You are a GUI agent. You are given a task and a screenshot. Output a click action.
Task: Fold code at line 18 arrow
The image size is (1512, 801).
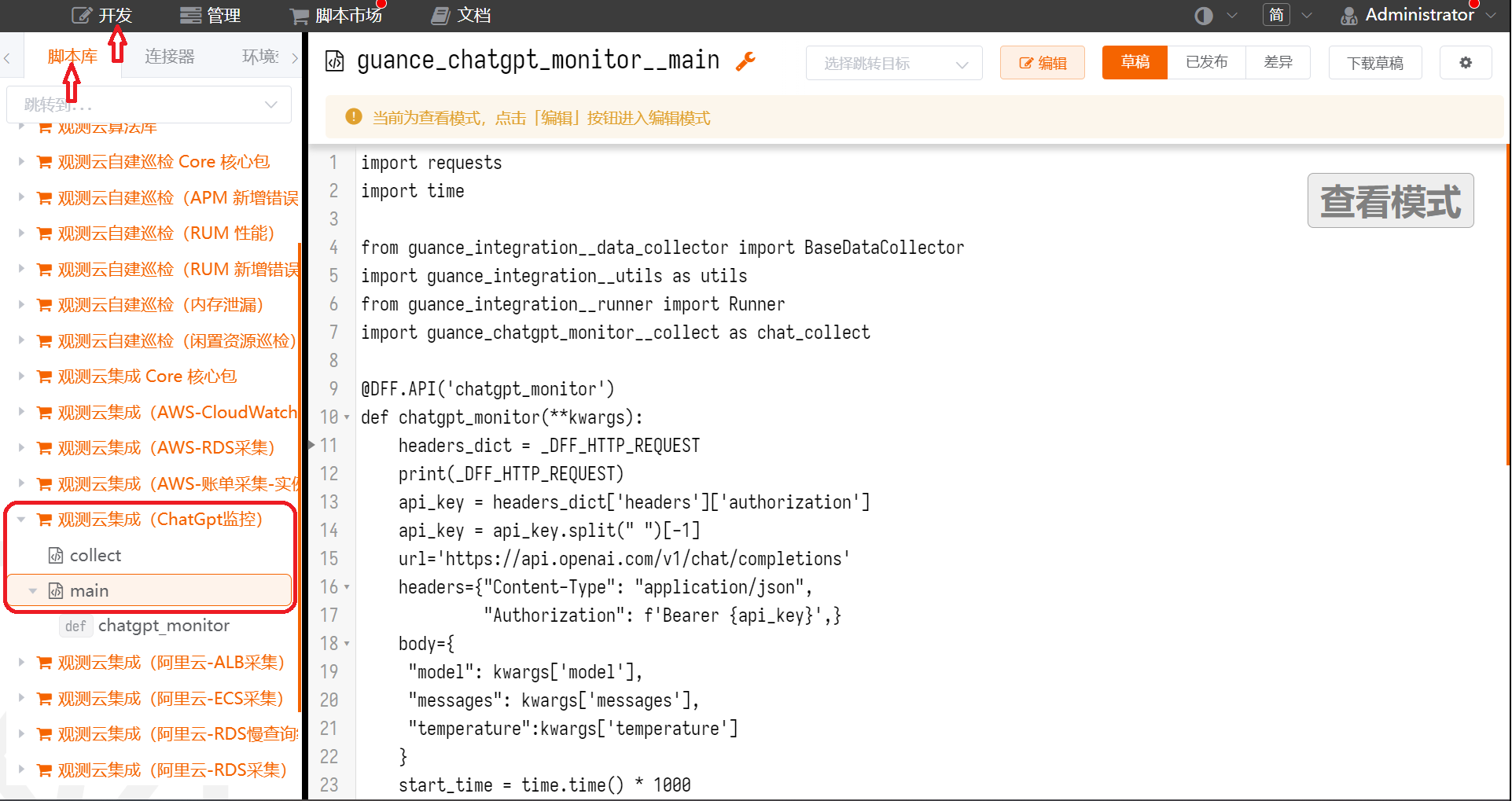coord(347,644)
